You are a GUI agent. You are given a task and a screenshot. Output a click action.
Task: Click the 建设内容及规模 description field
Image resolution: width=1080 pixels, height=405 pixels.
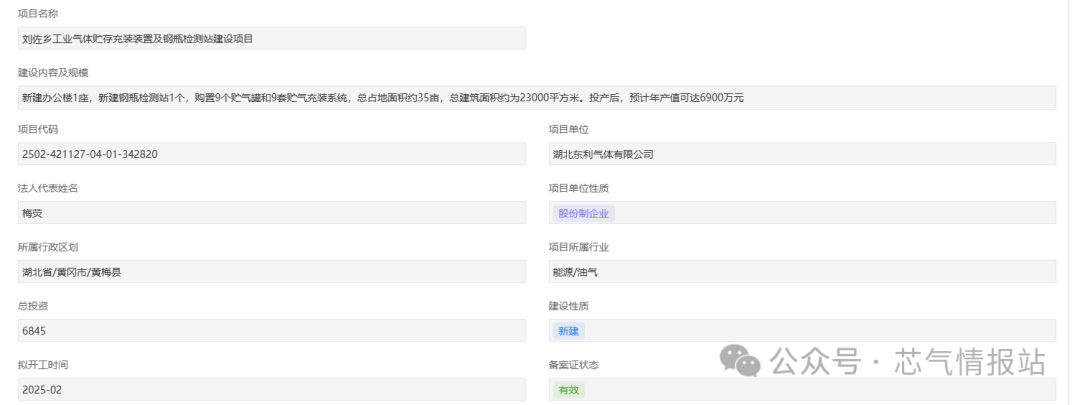tap(537, 98)
